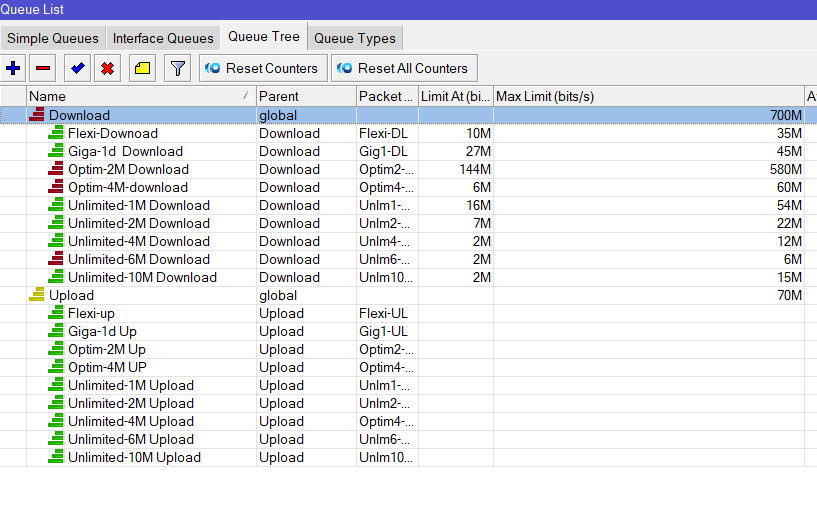Click the Unlimited-4M Download queue icon
Viewport: 817px width, 531px height.
56,241
